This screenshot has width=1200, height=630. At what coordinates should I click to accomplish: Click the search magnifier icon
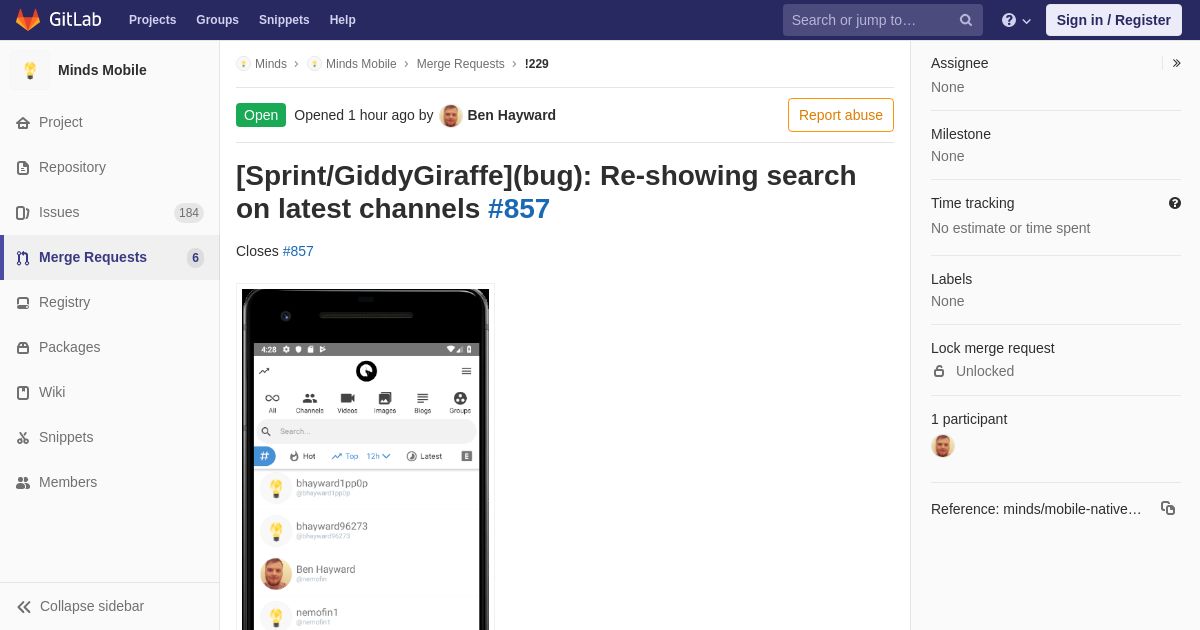[x=965, y=20]
